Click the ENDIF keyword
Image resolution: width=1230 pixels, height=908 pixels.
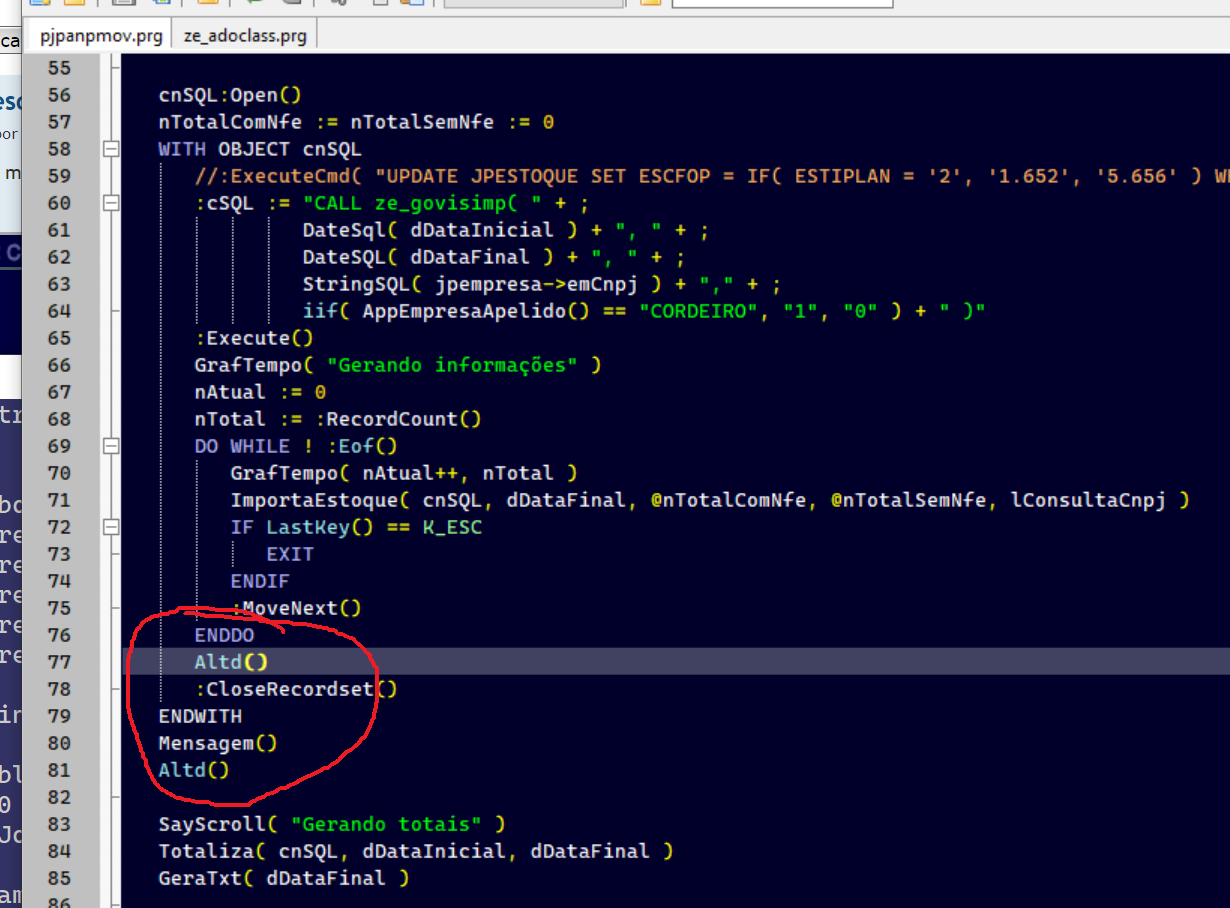pos(260,581)
